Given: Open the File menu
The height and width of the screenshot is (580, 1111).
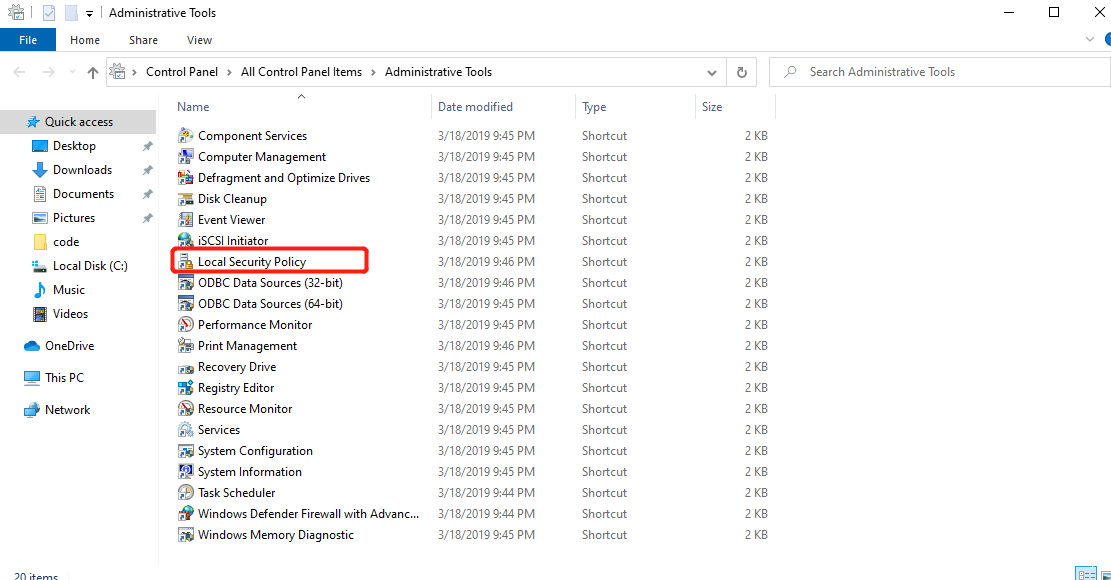Looking at the screenshot, I should [28, 40].
